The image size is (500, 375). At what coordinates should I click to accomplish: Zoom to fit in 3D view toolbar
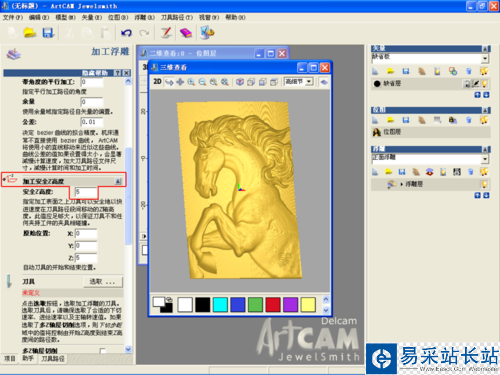point(225,82)
